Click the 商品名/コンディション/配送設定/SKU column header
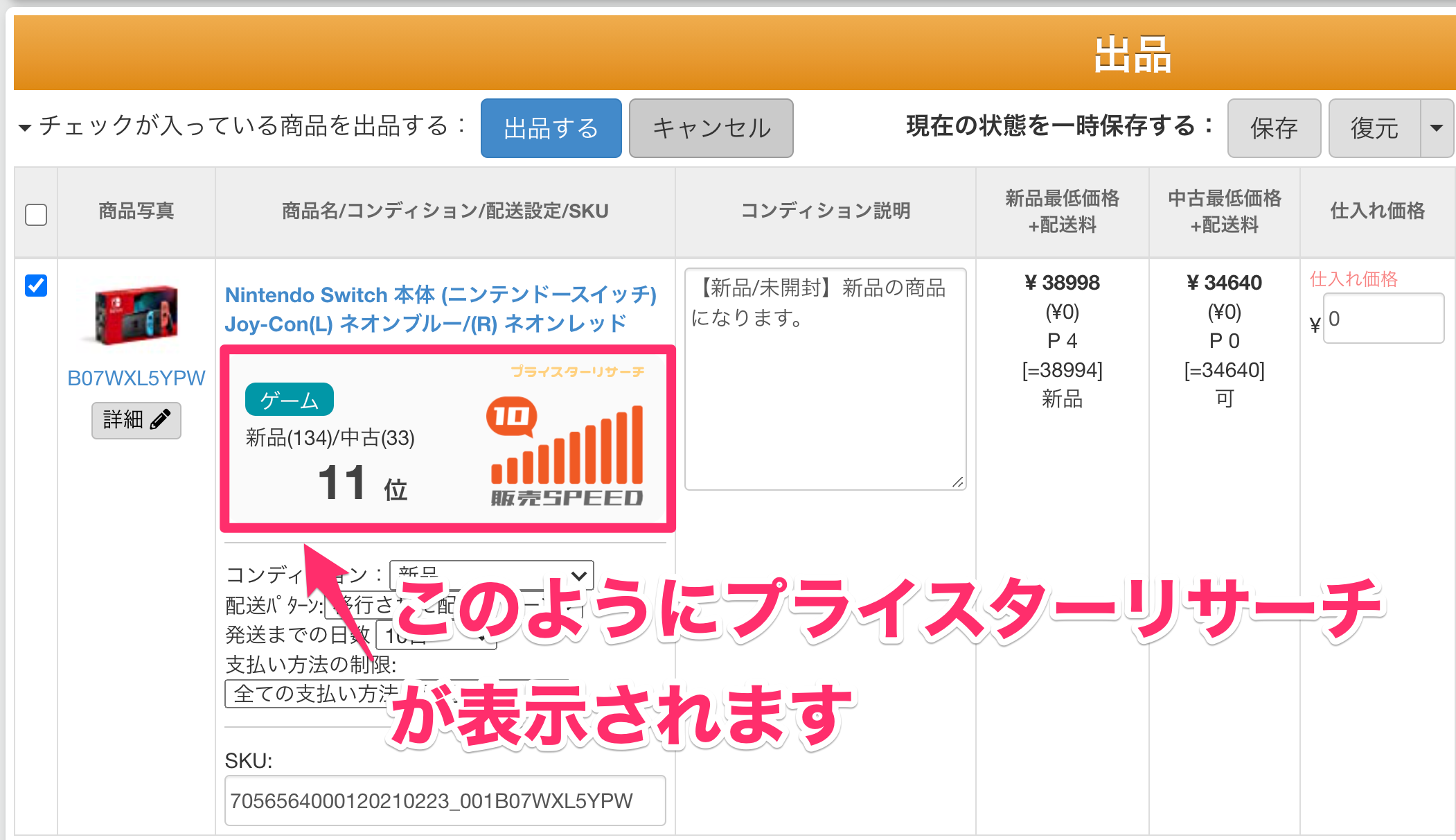This screenshot has height=840, width=1456. point(445,211)
